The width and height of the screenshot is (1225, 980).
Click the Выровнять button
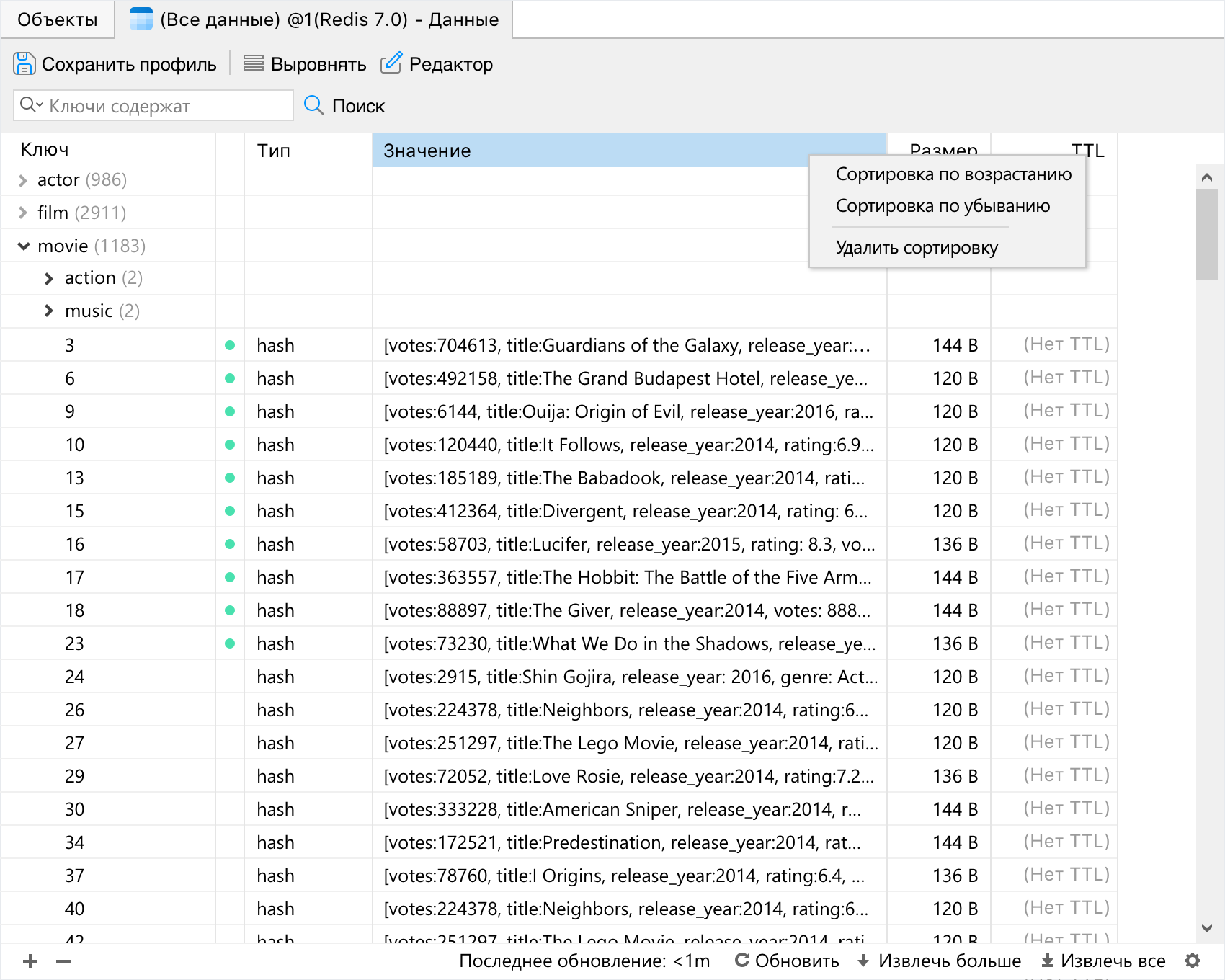(305, 64)
